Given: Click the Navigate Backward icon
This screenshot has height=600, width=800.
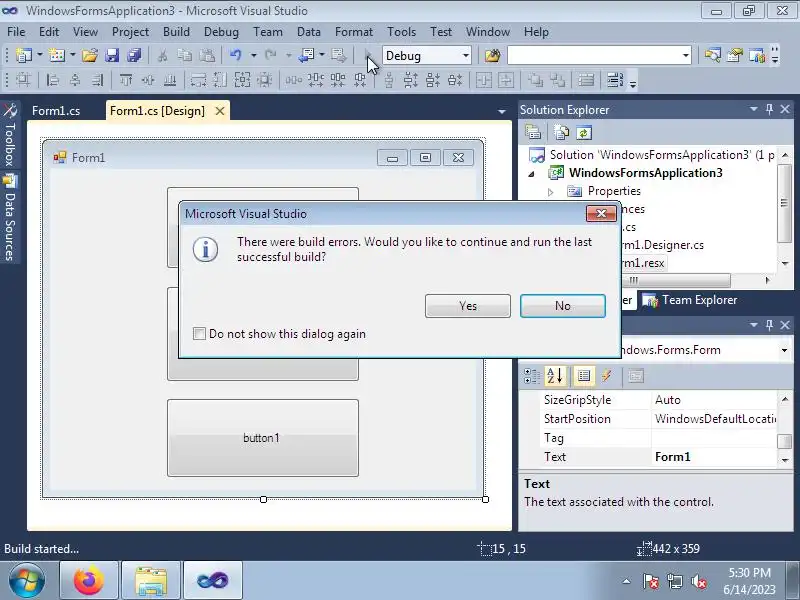Looking at the screenshot, I should (x=307, y=55).
